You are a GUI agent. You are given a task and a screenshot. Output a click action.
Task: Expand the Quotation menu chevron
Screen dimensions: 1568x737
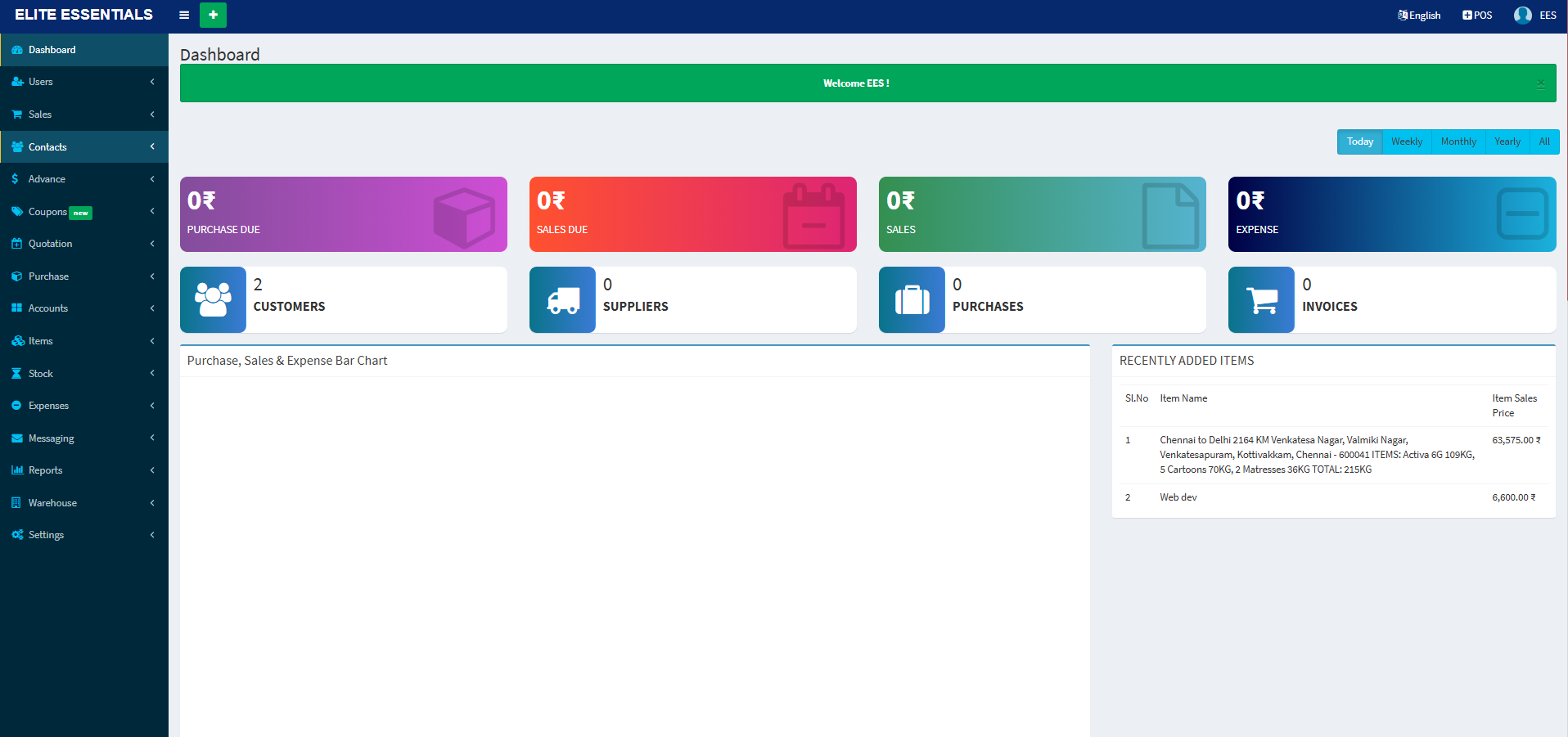coord(152,244)
